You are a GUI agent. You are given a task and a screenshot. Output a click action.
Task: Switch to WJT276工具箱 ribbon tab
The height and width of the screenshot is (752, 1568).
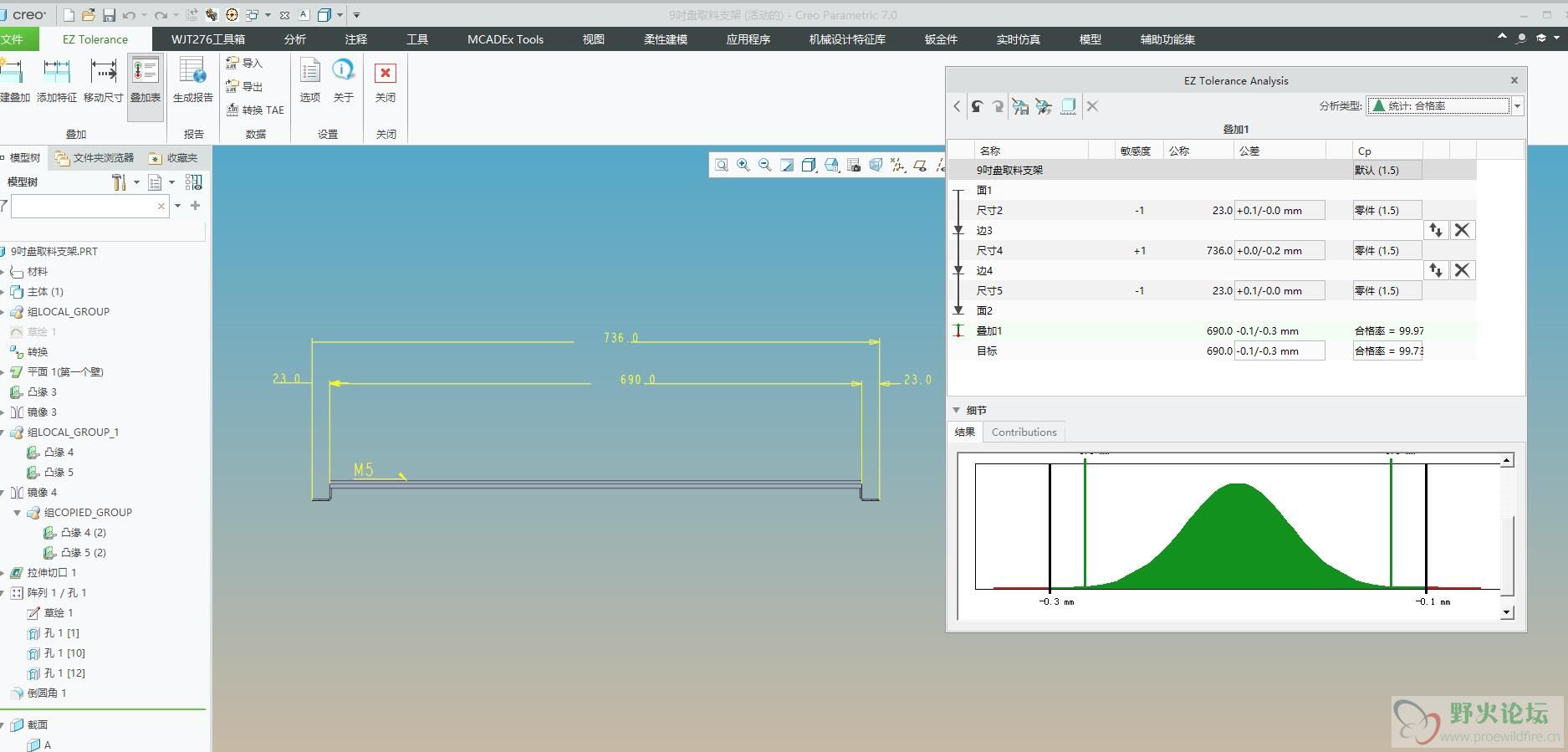[x=208, y=39]
